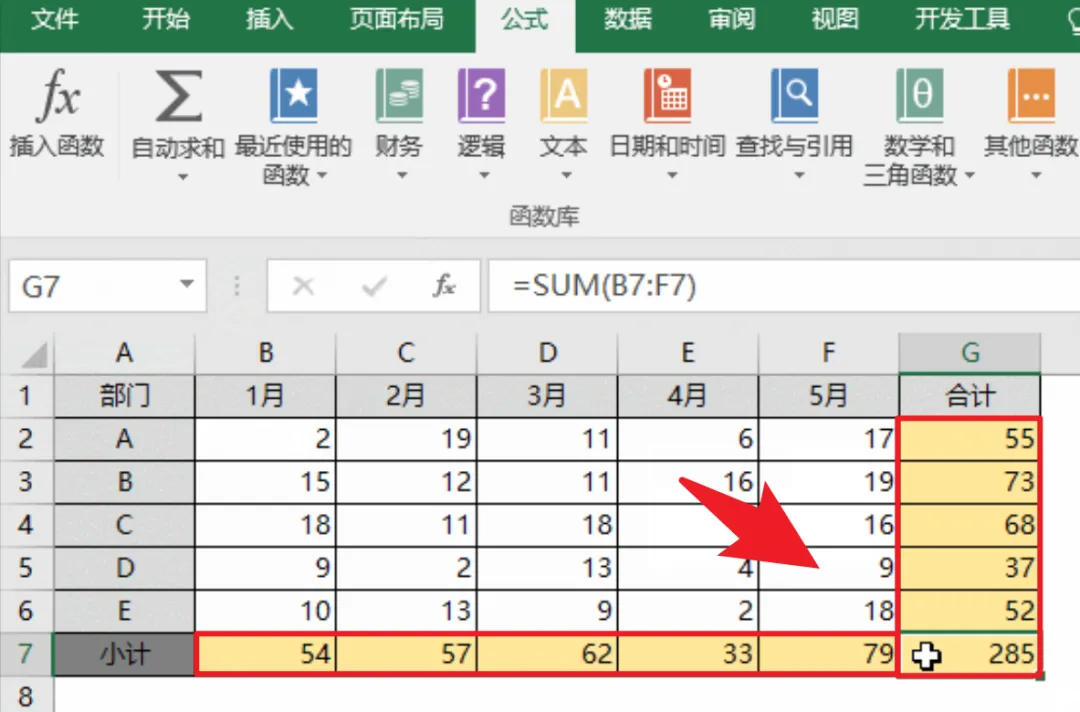Image resolution: width=1080 pixels, height=712 pixels.
Task: Select row 1 header
Action: pyautogui.click(x=26, y=396)
